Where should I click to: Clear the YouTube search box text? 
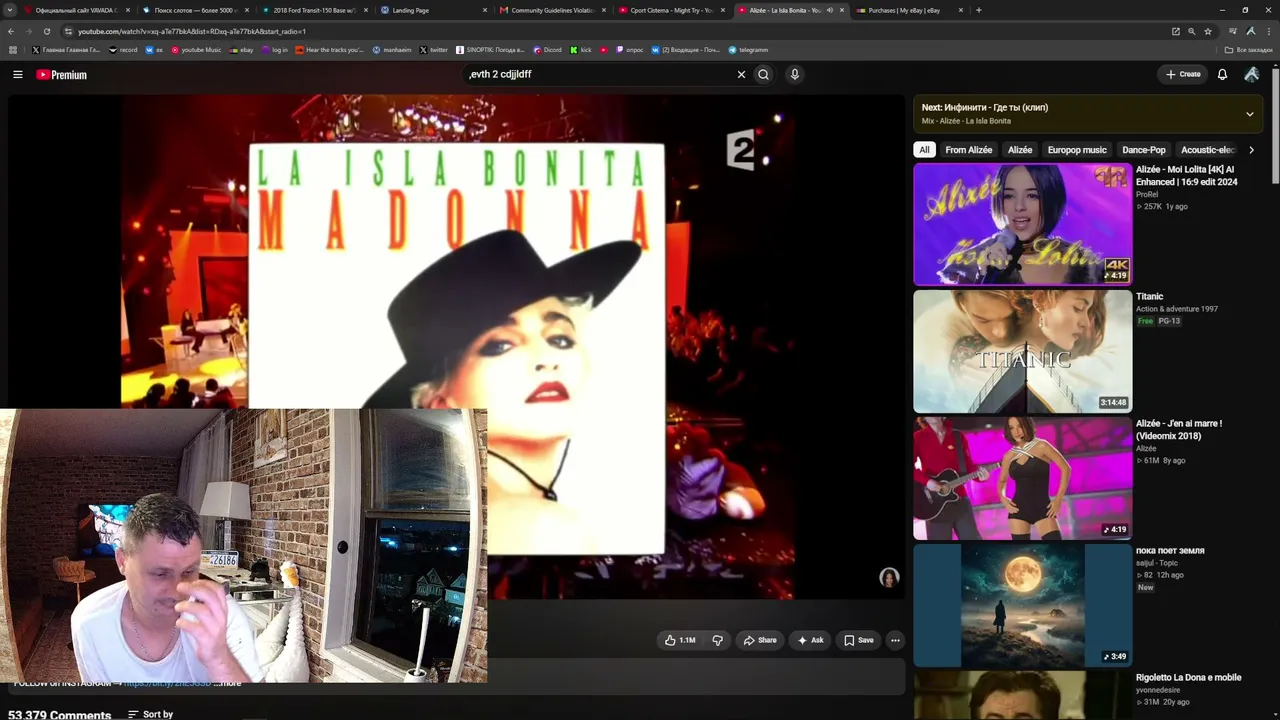[741, 74]
